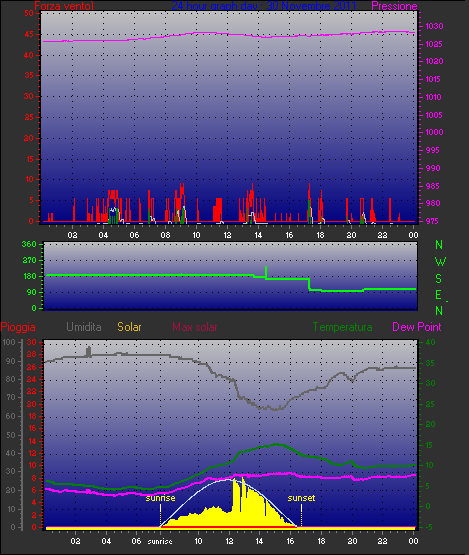Select the yellow Solar legend label
469x555 pixels.
tap(129, 327)
